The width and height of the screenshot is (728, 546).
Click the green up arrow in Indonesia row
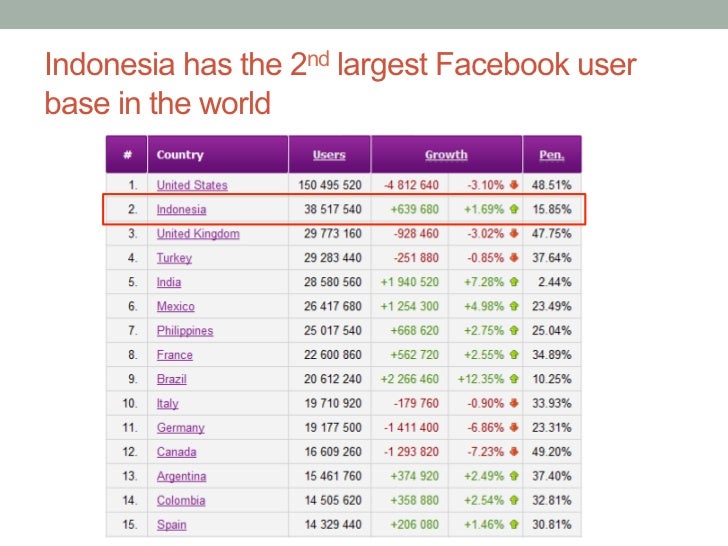514,209
